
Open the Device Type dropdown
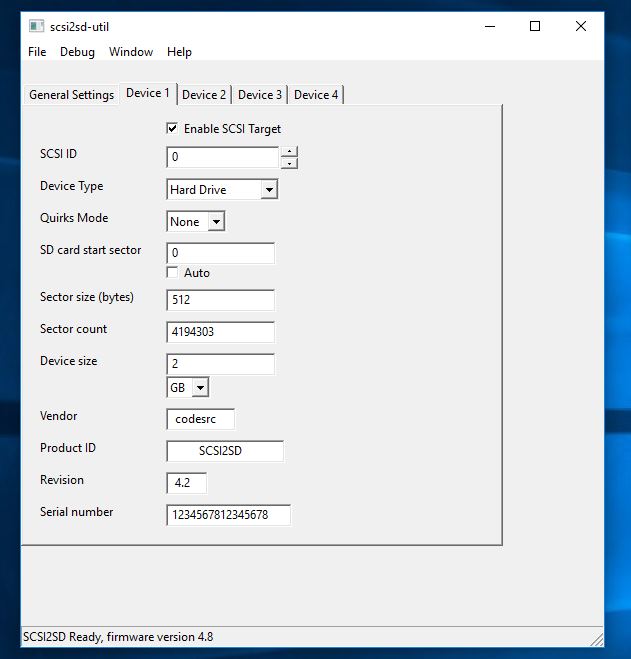click(269, 190)
